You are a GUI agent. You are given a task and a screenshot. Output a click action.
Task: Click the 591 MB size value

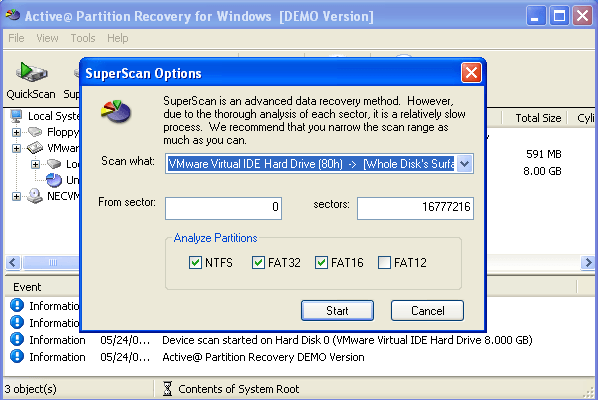click(543, 154)
